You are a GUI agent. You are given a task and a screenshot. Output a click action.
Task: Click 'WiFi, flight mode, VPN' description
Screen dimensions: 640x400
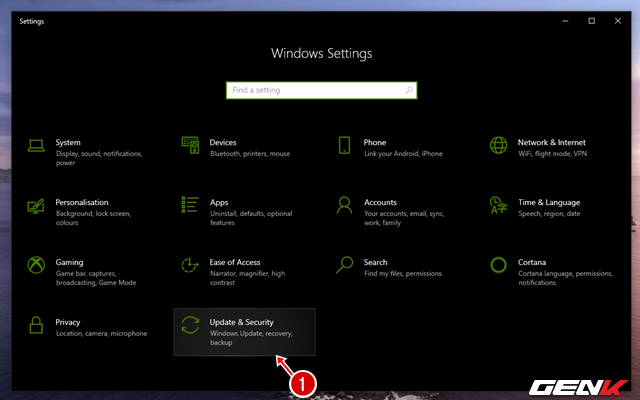tap(553, 154)
